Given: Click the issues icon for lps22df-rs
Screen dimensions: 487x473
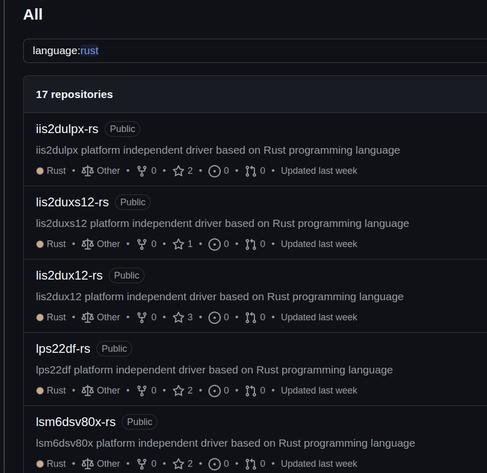Looking at the screenshot, I should 214,391.
